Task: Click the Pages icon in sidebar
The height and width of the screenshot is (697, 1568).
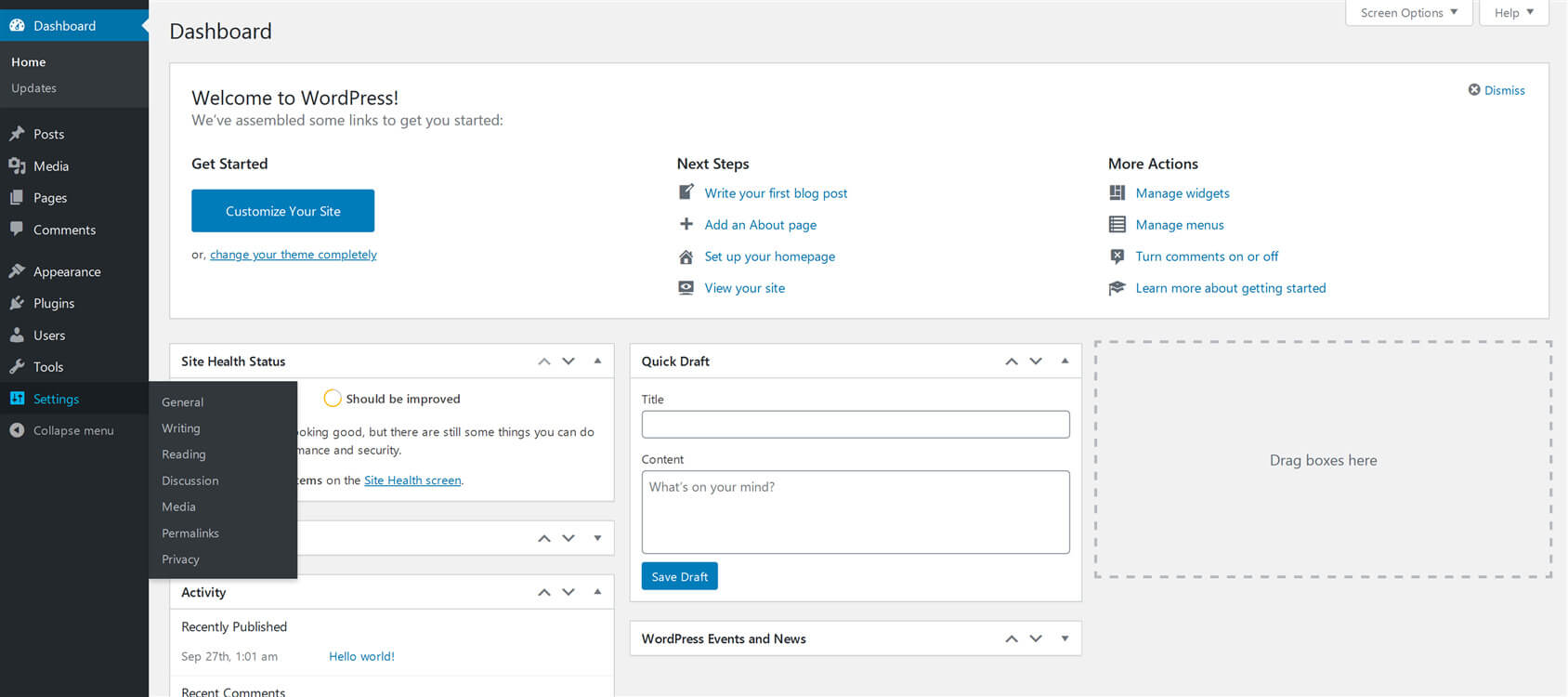Action: [x=17, y=197]
